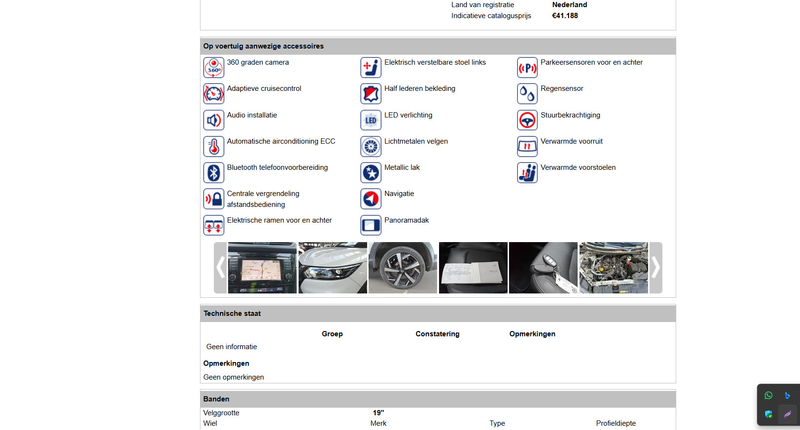Click the Geen opmerkingen text

pyautogui.click(x=234, y=377)
